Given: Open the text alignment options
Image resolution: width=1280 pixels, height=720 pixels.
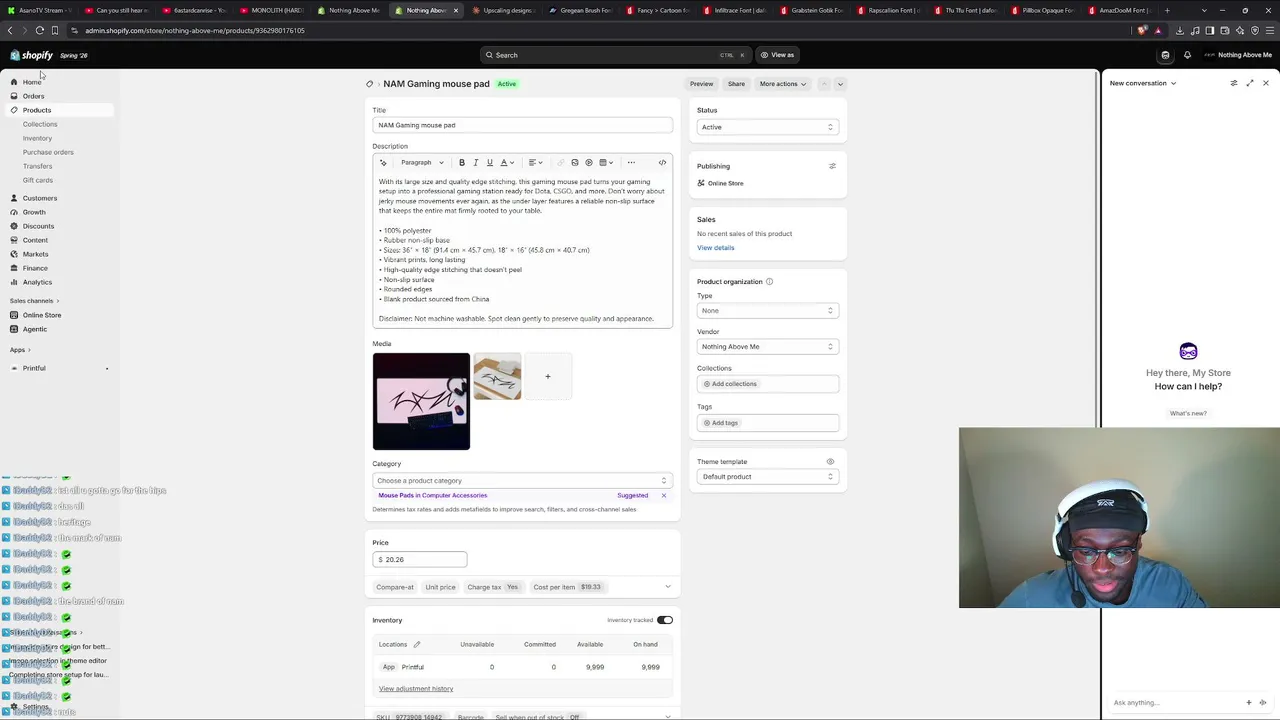Looking at the screenshot, I should 535,162.
